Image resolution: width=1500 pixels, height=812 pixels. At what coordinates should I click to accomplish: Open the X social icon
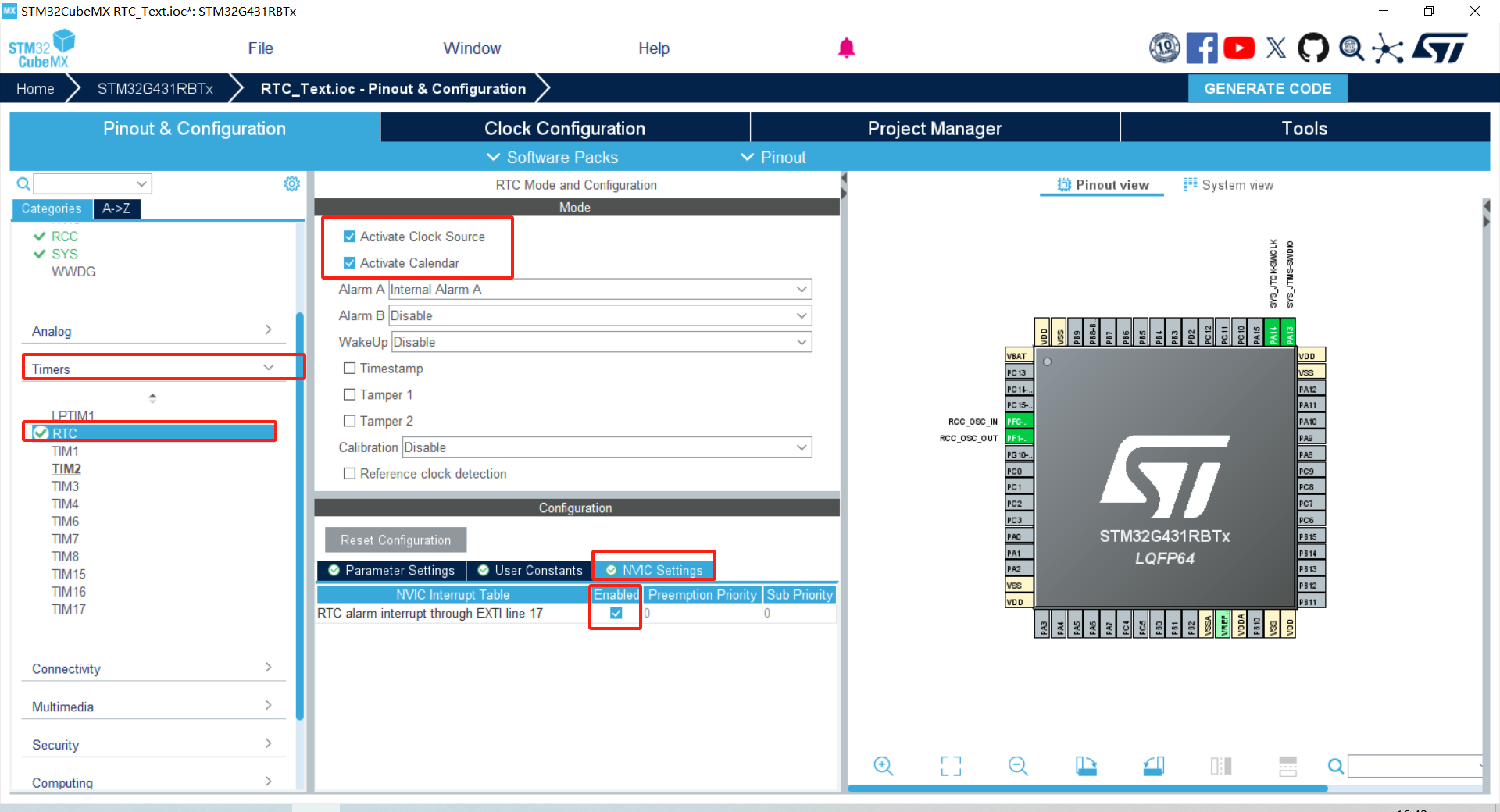1276,48
